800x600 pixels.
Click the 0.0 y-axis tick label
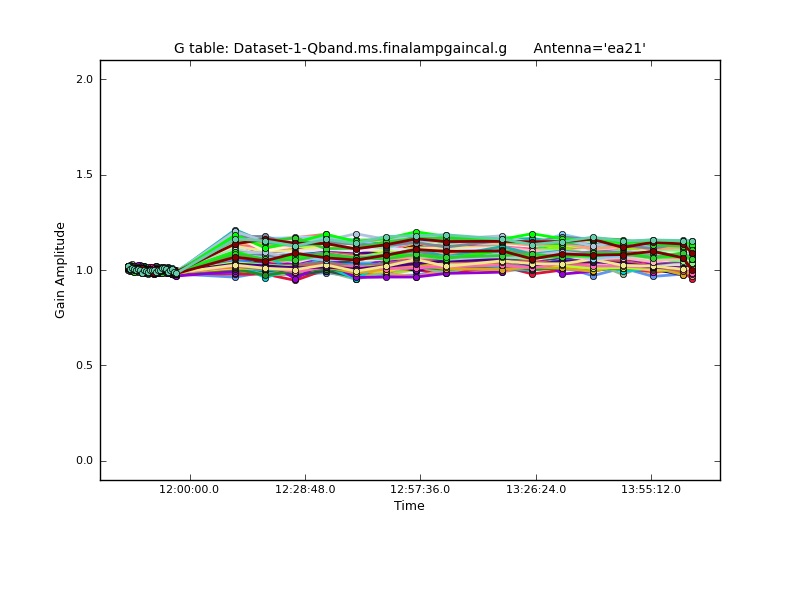pos(85,461)
